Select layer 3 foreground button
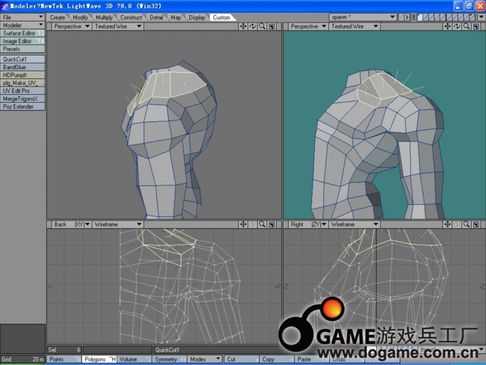The width and height of the screenshot is (486, 365). tap(431, 17)
